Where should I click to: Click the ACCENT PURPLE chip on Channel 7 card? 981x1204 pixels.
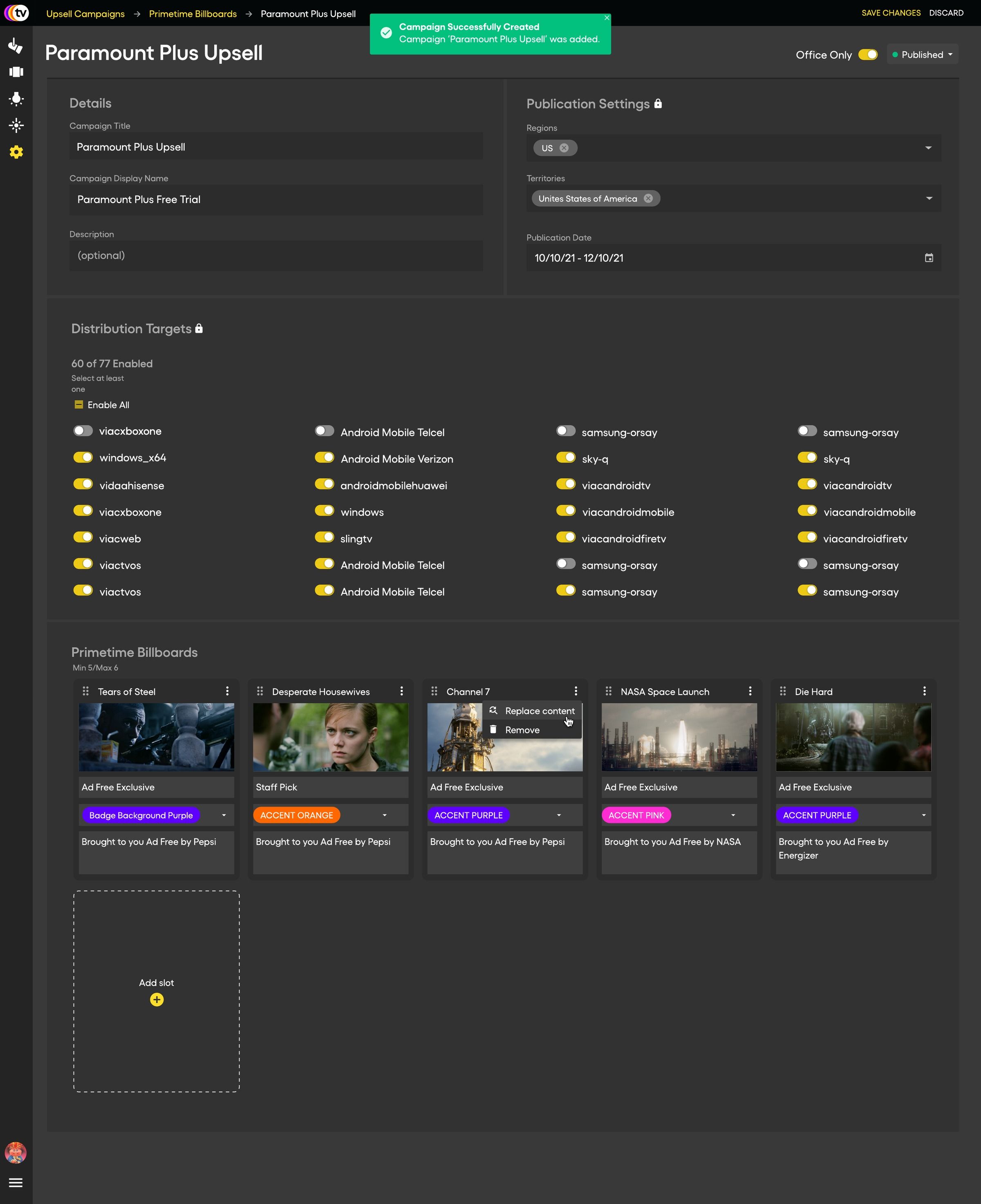pyautogui.click(x=468, y=815)
